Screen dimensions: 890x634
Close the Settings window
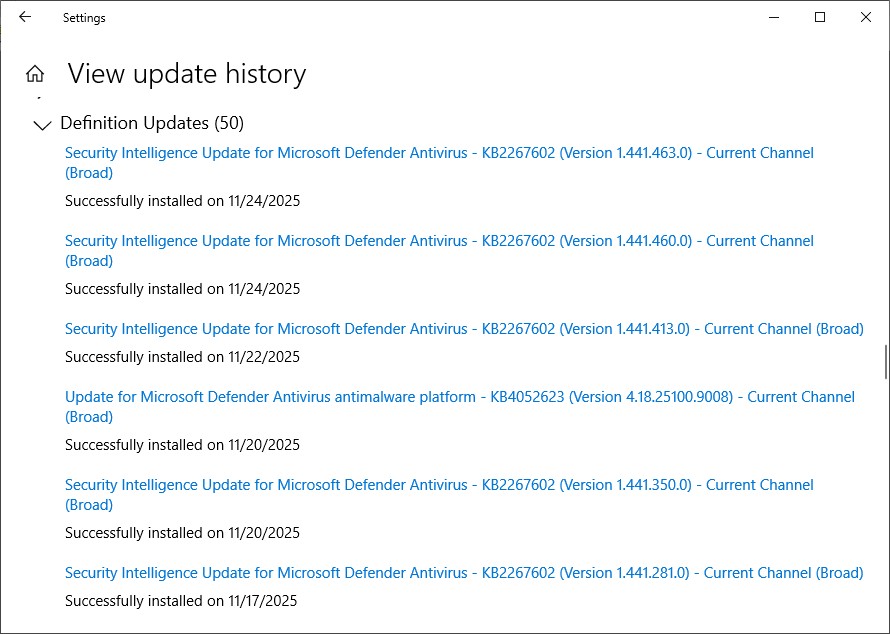[866, 17]
